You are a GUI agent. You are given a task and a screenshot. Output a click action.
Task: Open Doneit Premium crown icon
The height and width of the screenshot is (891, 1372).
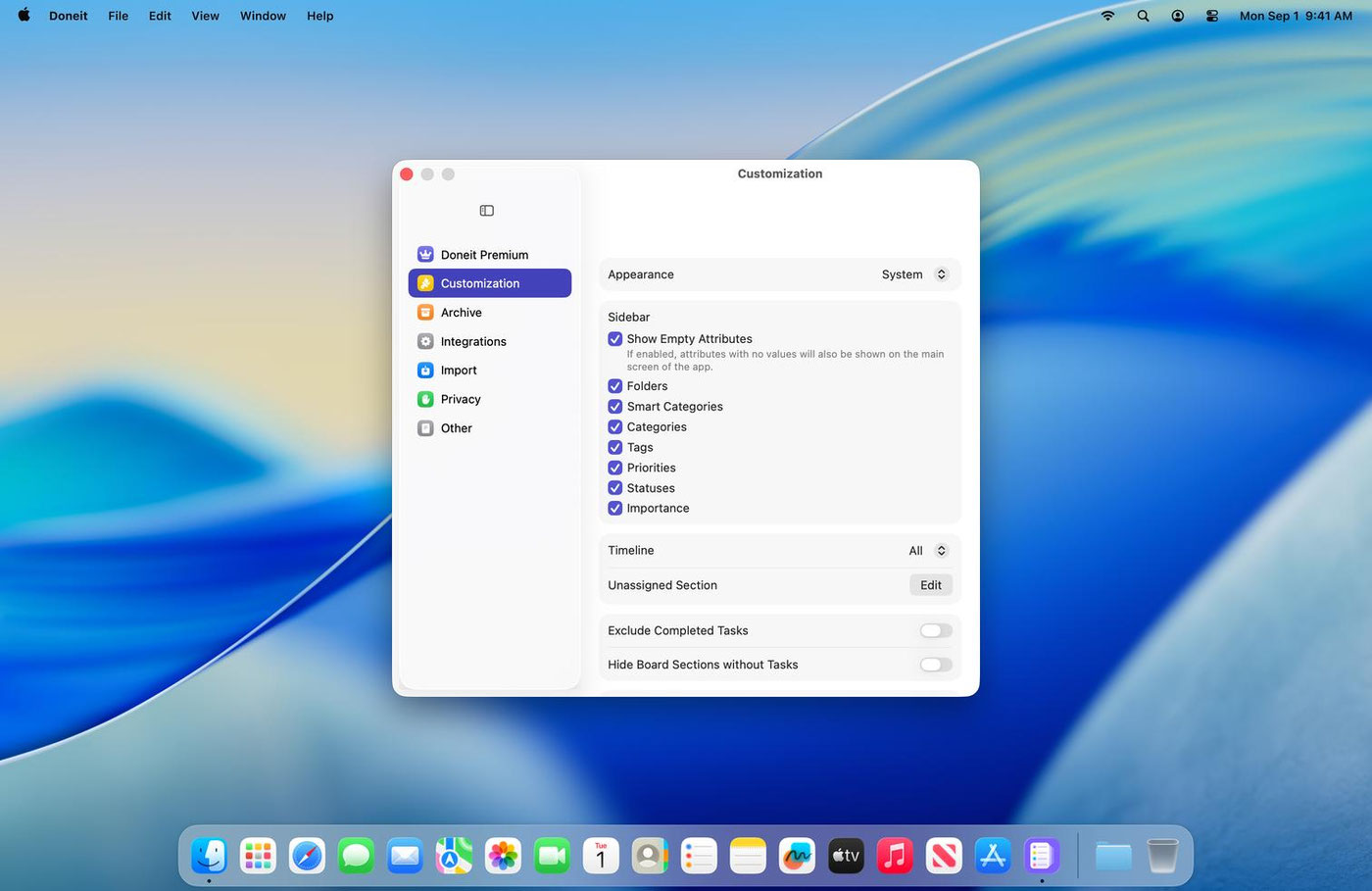[x=425, y=255]
